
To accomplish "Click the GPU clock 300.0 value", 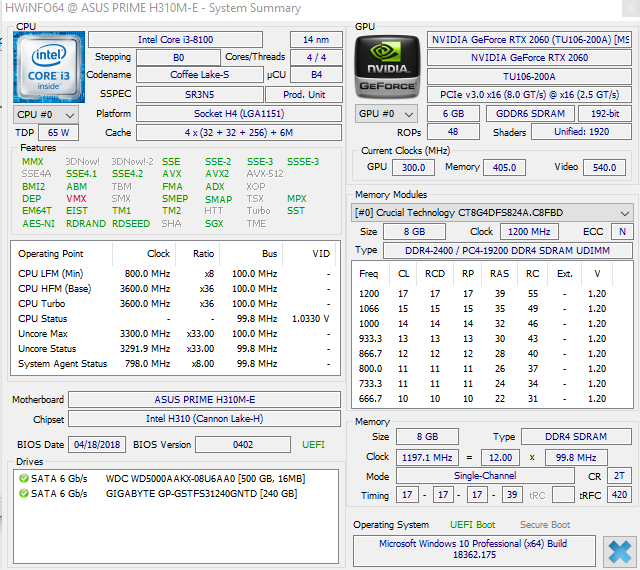I will tap(413, 167).
